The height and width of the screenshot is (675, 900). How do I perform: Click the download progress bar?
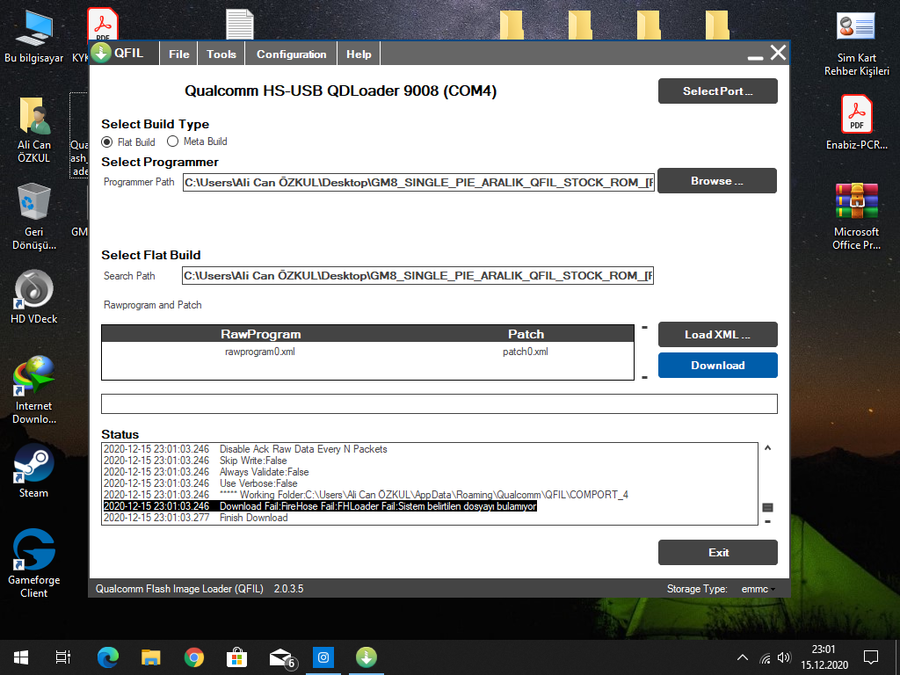coord(439,404)
